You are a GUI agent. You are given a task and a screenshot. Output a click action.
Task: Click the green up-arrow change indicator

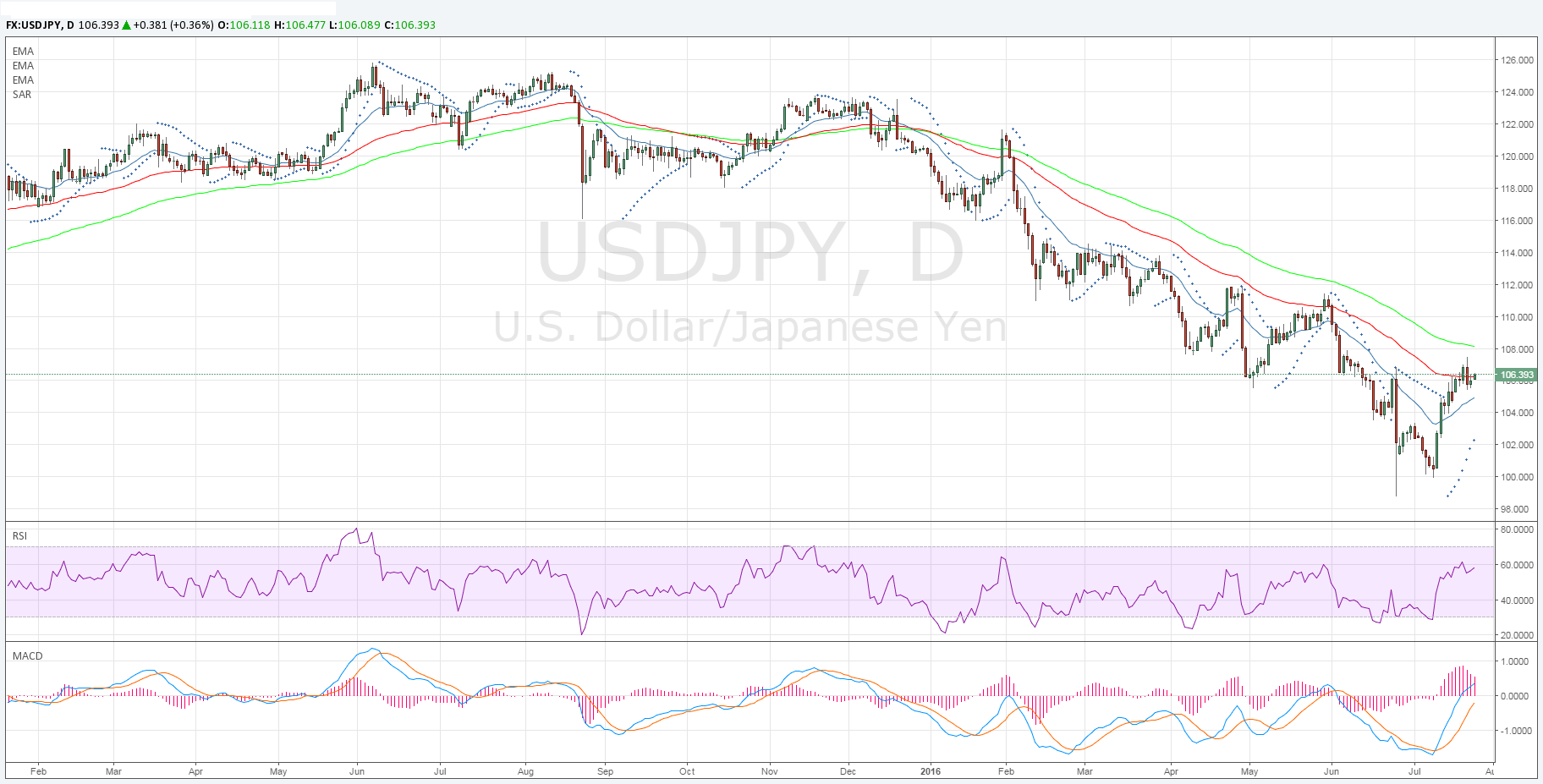(127, 25)
